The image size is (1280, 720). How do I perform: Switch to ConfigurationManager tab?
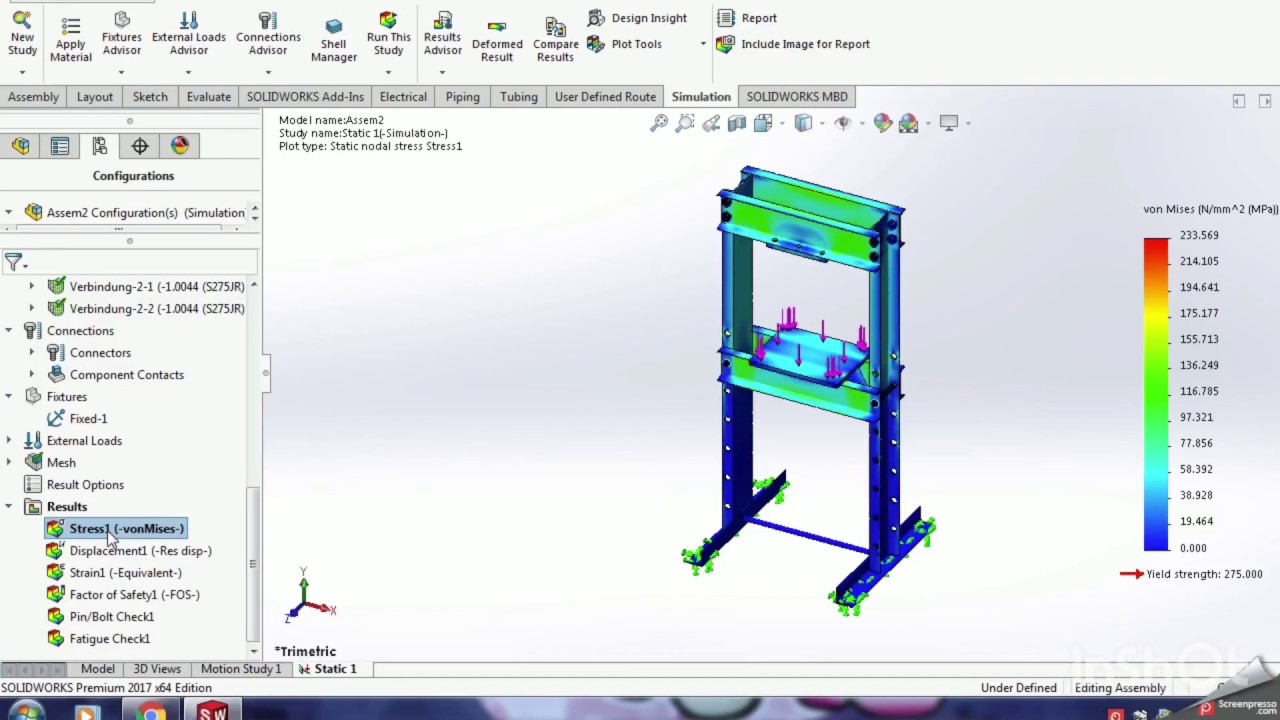(100, 146)
